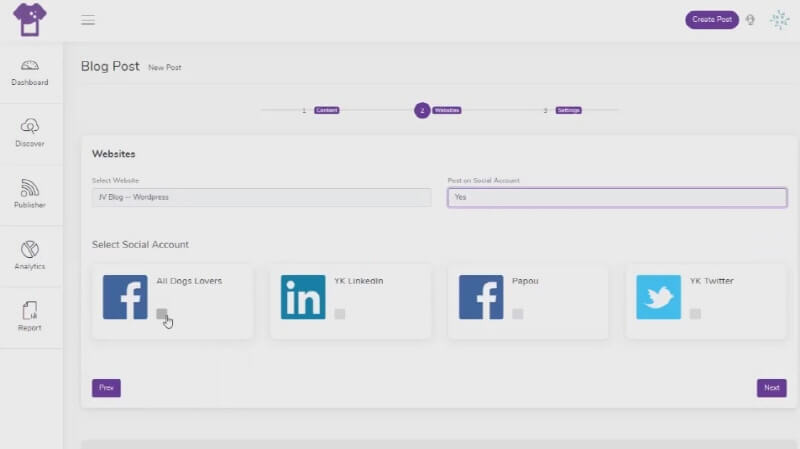Click the Blog Post heading
This screenshot has height=449, width=800.
click(x=110, y=66)
